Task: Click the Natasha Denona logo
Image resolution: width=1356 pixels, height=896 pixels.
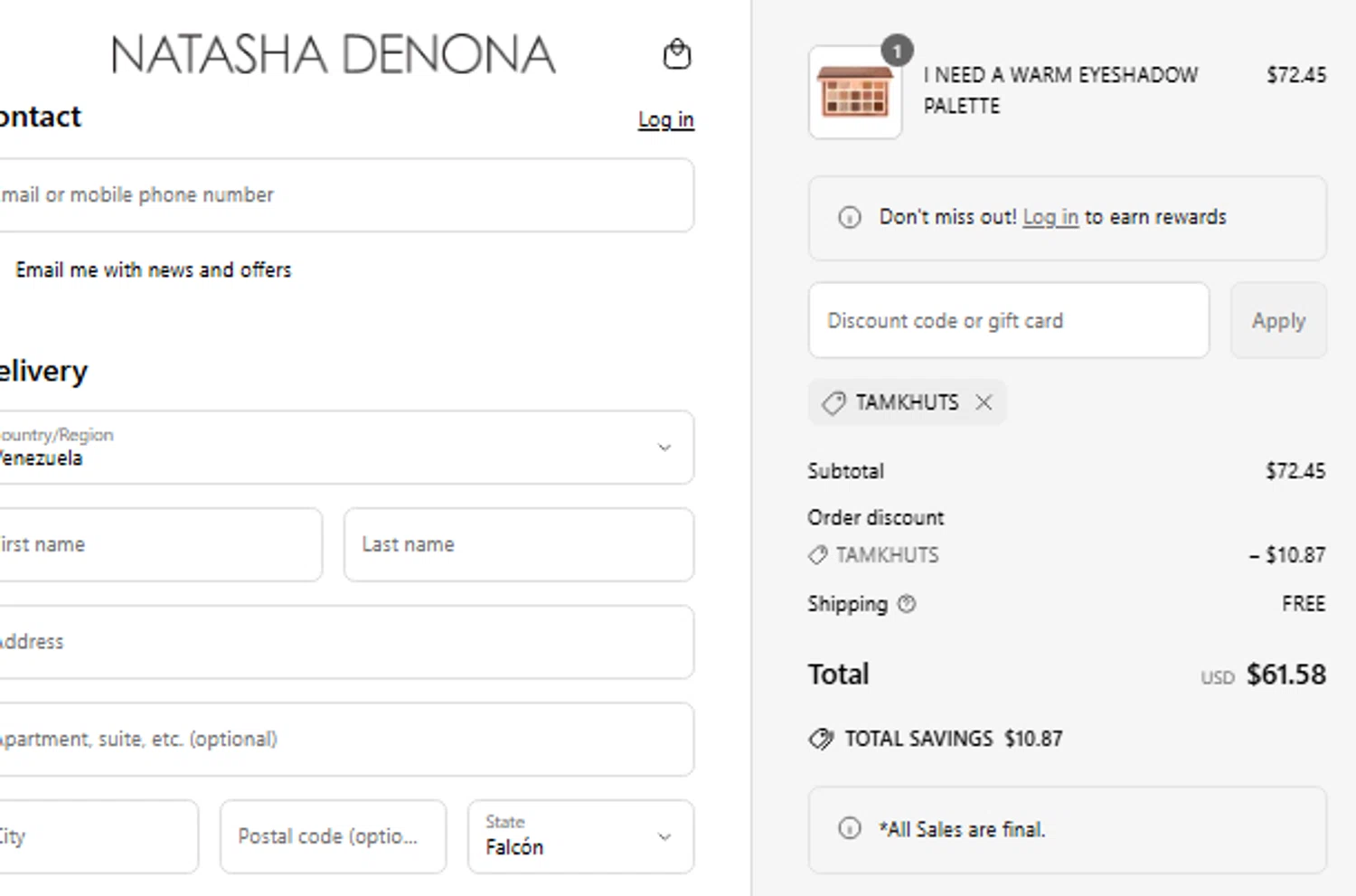Action: pyautogui.click(x=333, y=55)
